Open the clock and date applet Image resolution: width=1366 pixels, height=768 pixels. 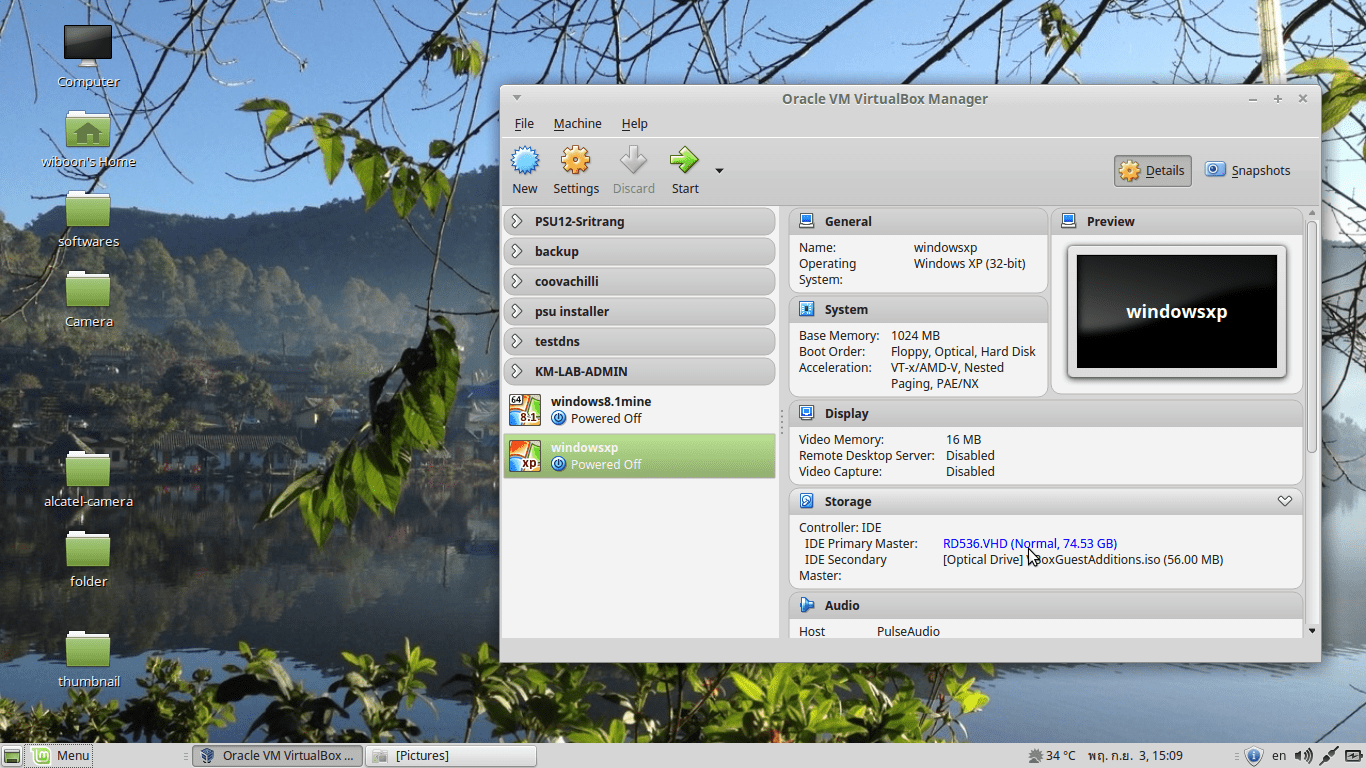tap(1135, 756)
